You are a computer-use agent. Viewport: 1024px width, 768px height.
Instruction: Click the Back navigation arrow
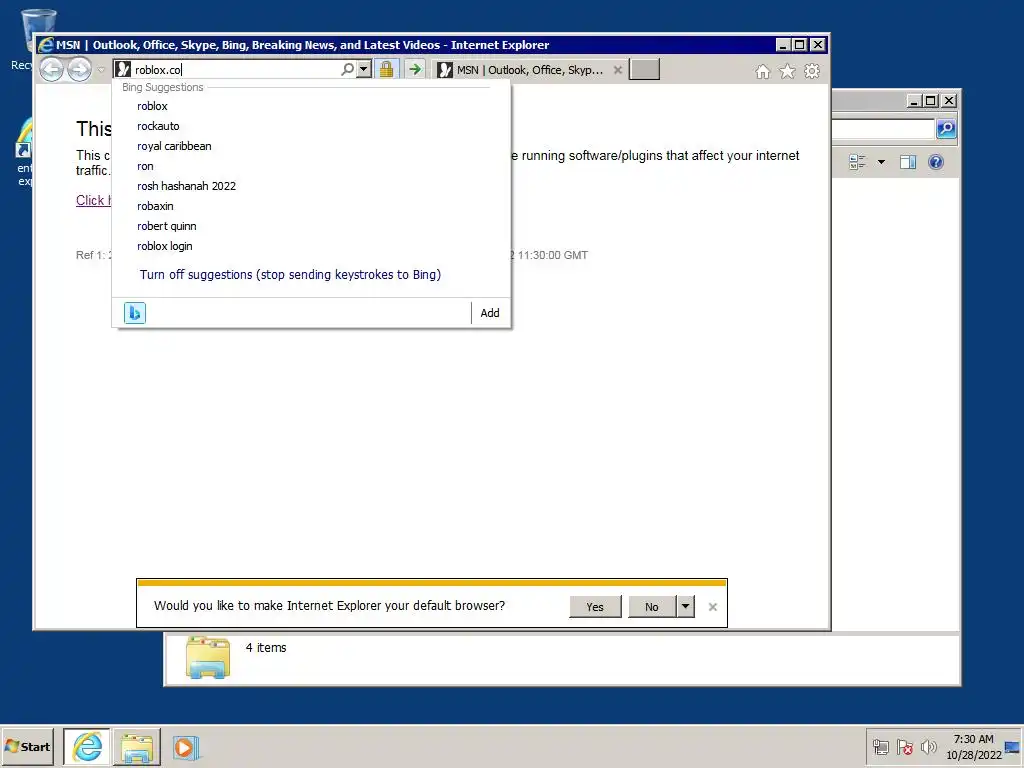pyautogui.click(x=52, y=69)
